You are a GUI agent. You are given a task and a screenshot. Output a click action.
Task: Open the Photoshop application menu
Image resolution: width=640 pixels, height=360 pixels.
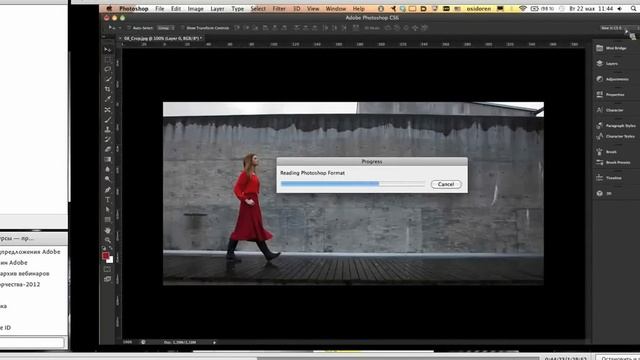click(134, 9)
